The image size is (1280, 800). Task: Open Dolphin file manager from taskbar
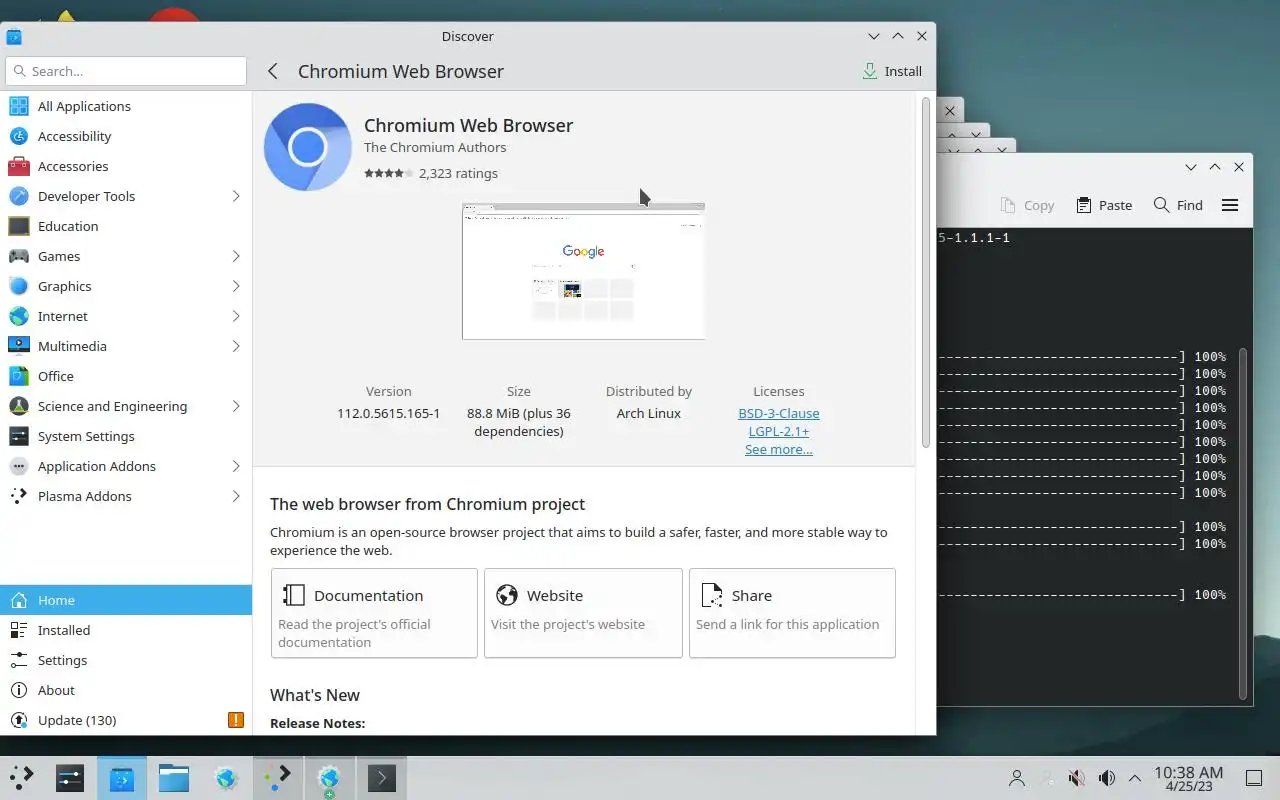(174, 777)
